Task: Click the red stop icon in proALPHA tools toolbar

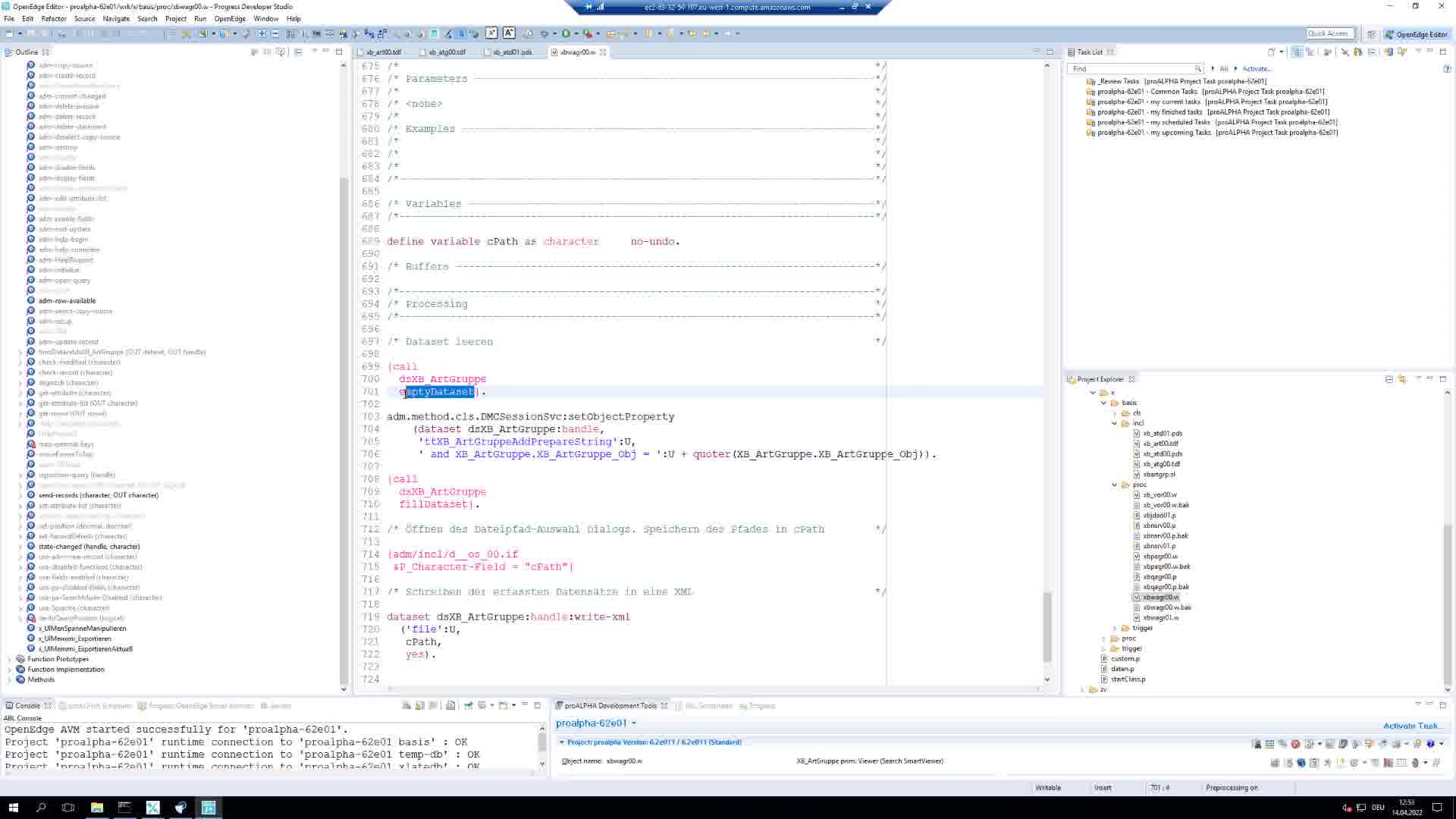Action: coord(1296,744)
